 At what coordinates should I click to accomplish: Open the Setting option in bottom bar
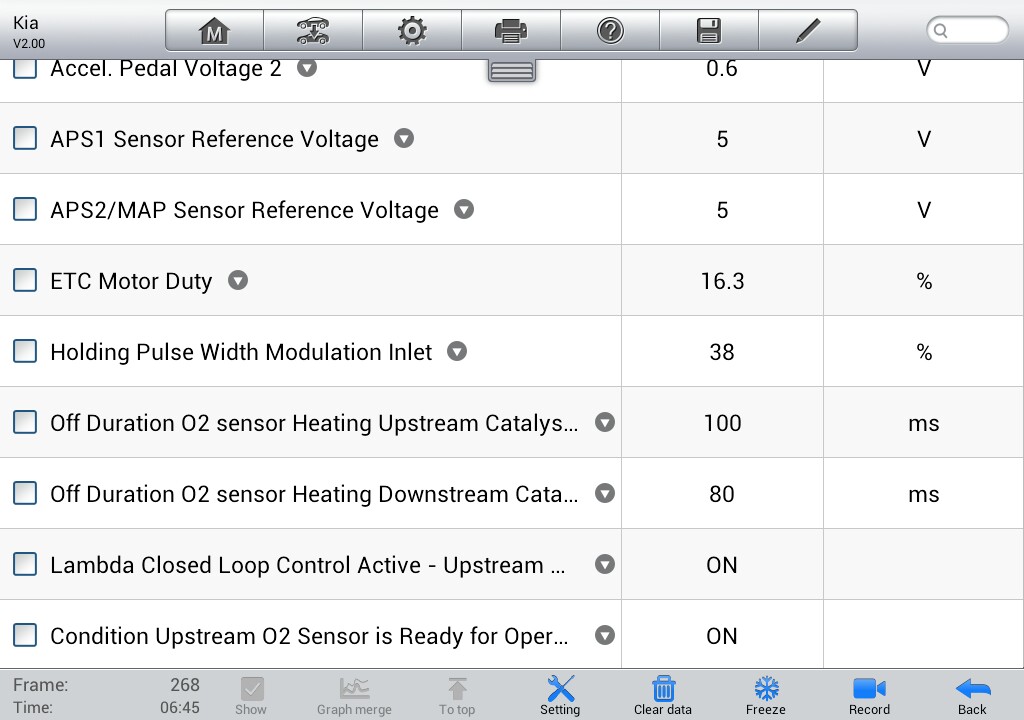coord(560,696)
